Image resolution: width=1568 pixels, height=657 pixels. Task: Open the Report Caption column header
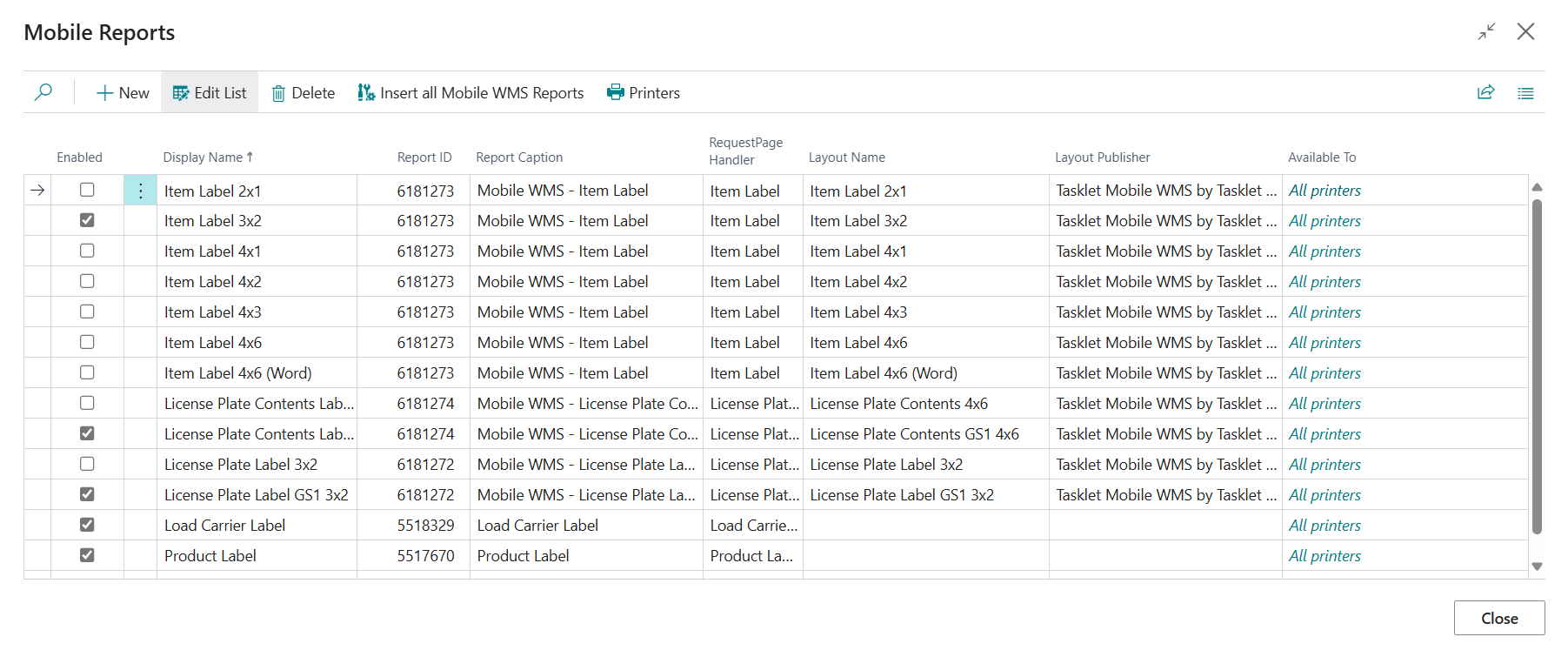pyautogui.click(x=519, y=158)
